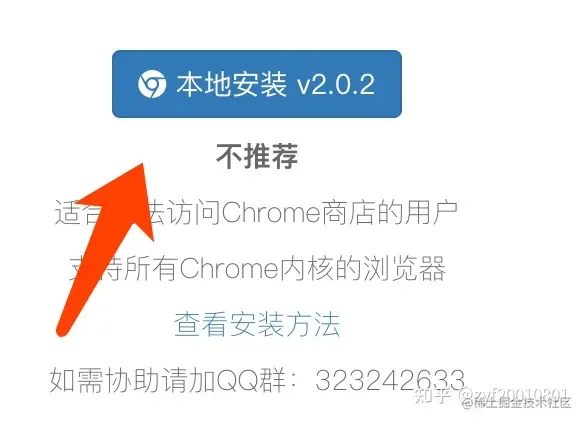Click the 本地安装 v2.0.2 button
The width and height of the screenshot is (584, 422).
pyautogui.click(x=257, y=84)
